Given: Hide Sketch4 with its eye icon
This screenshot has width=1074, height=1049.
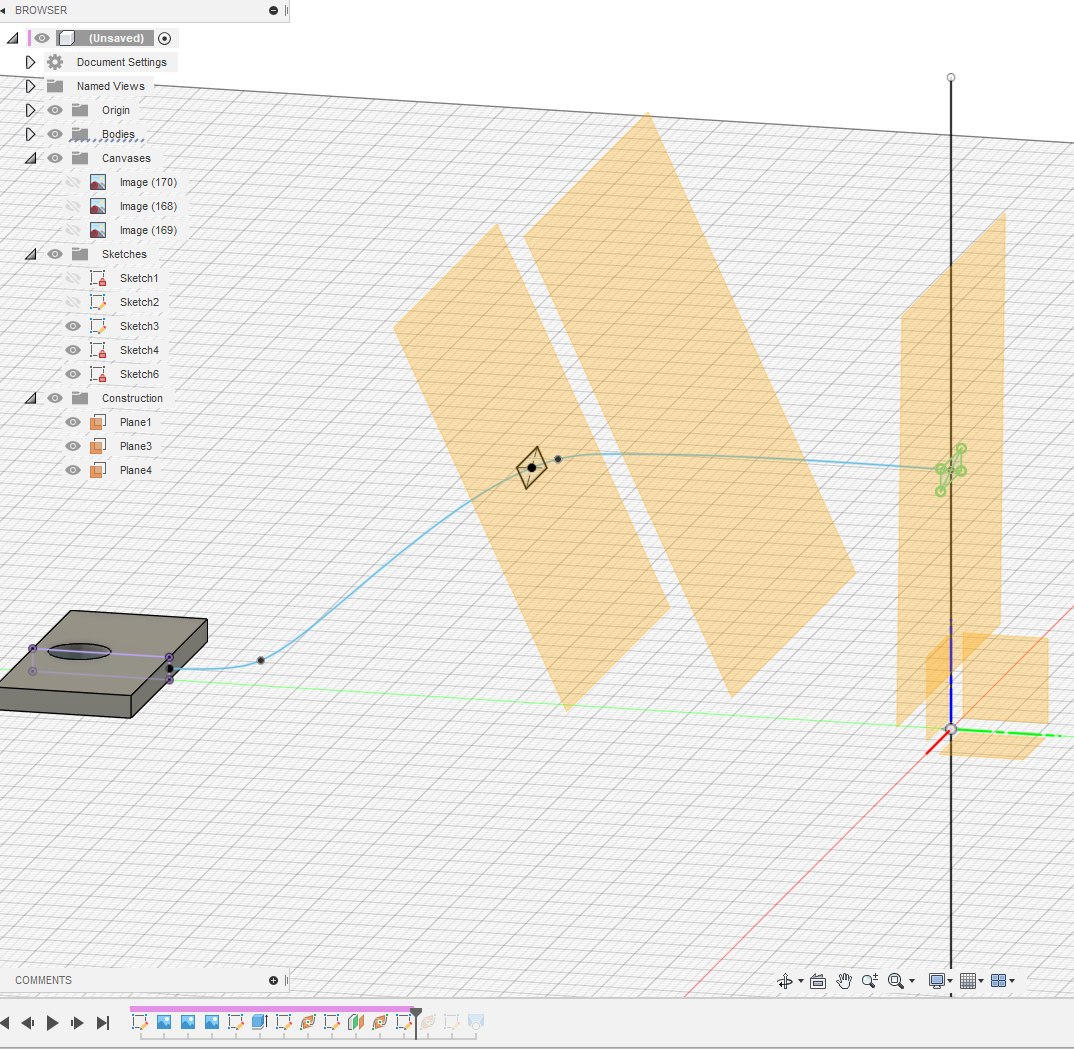Looking at the screenshot, I should pos(73,350).
